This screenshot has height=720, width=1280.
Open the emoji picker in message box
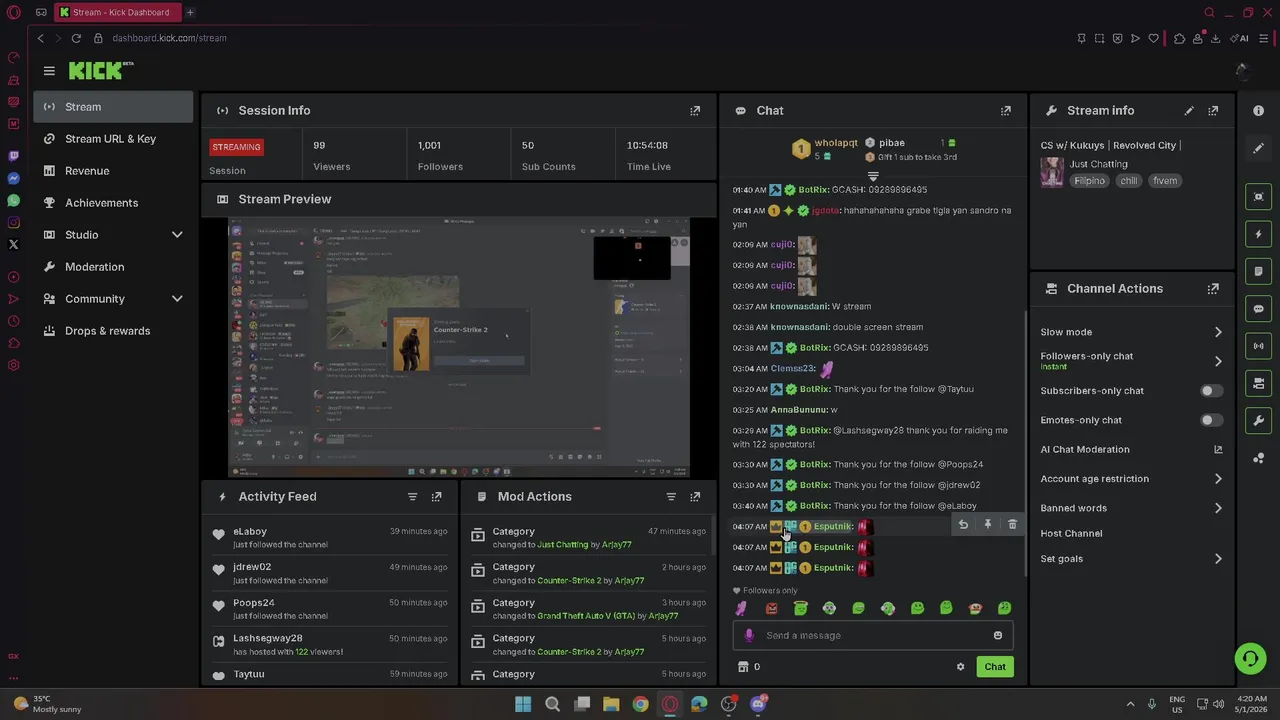[997, 636]
